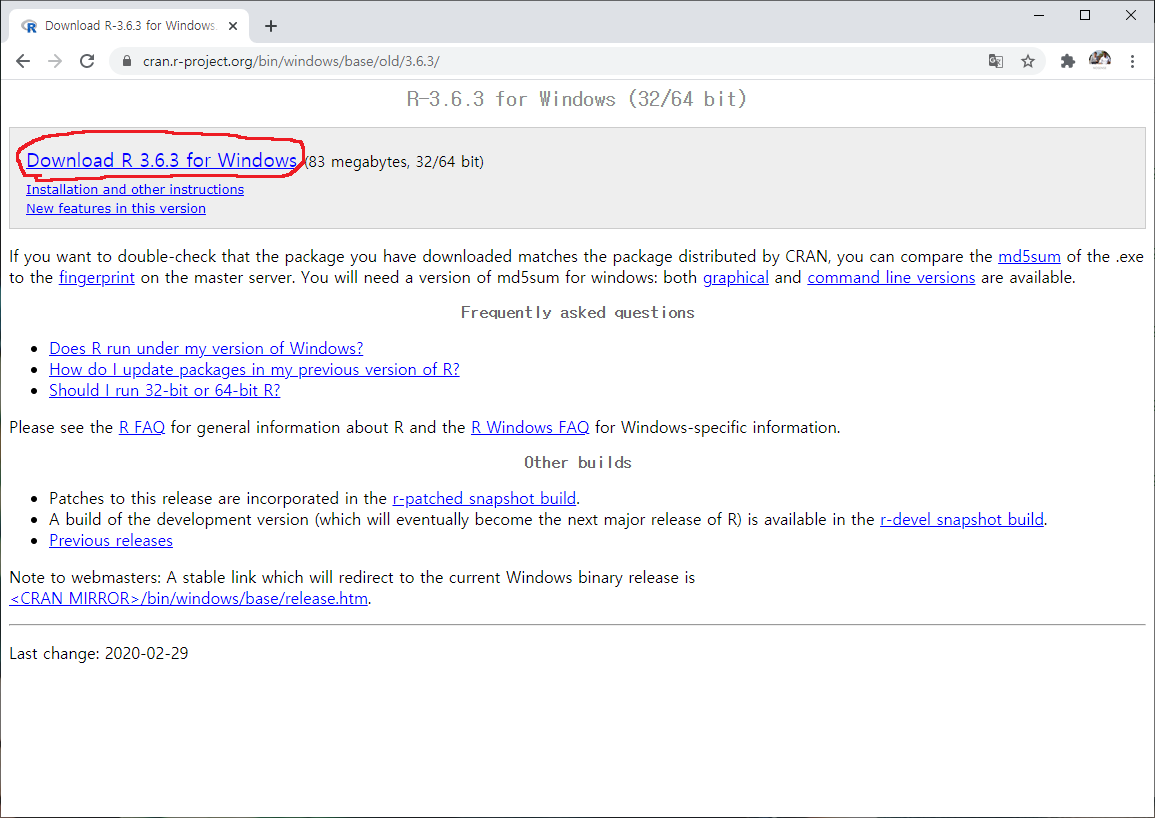
Task: Follow the fingerprint link
Action: click(x=96, y=278)
